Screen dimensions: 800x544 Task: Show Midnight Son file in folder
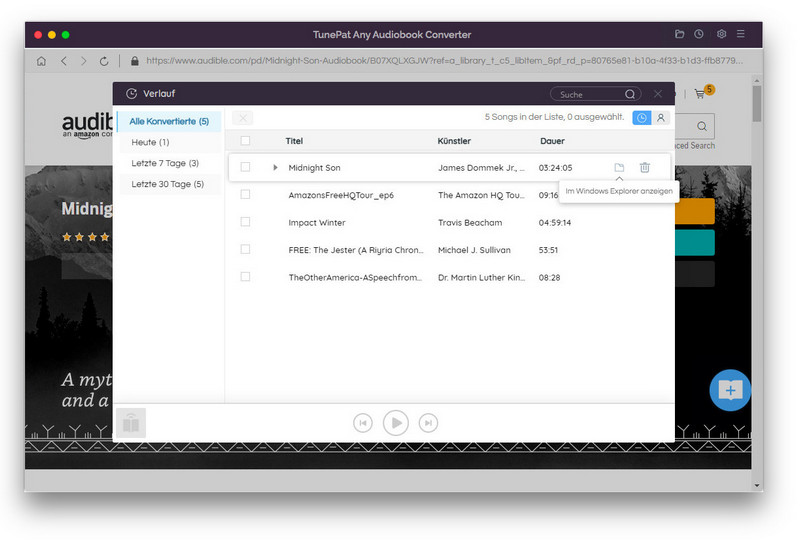tap(619, 167)
